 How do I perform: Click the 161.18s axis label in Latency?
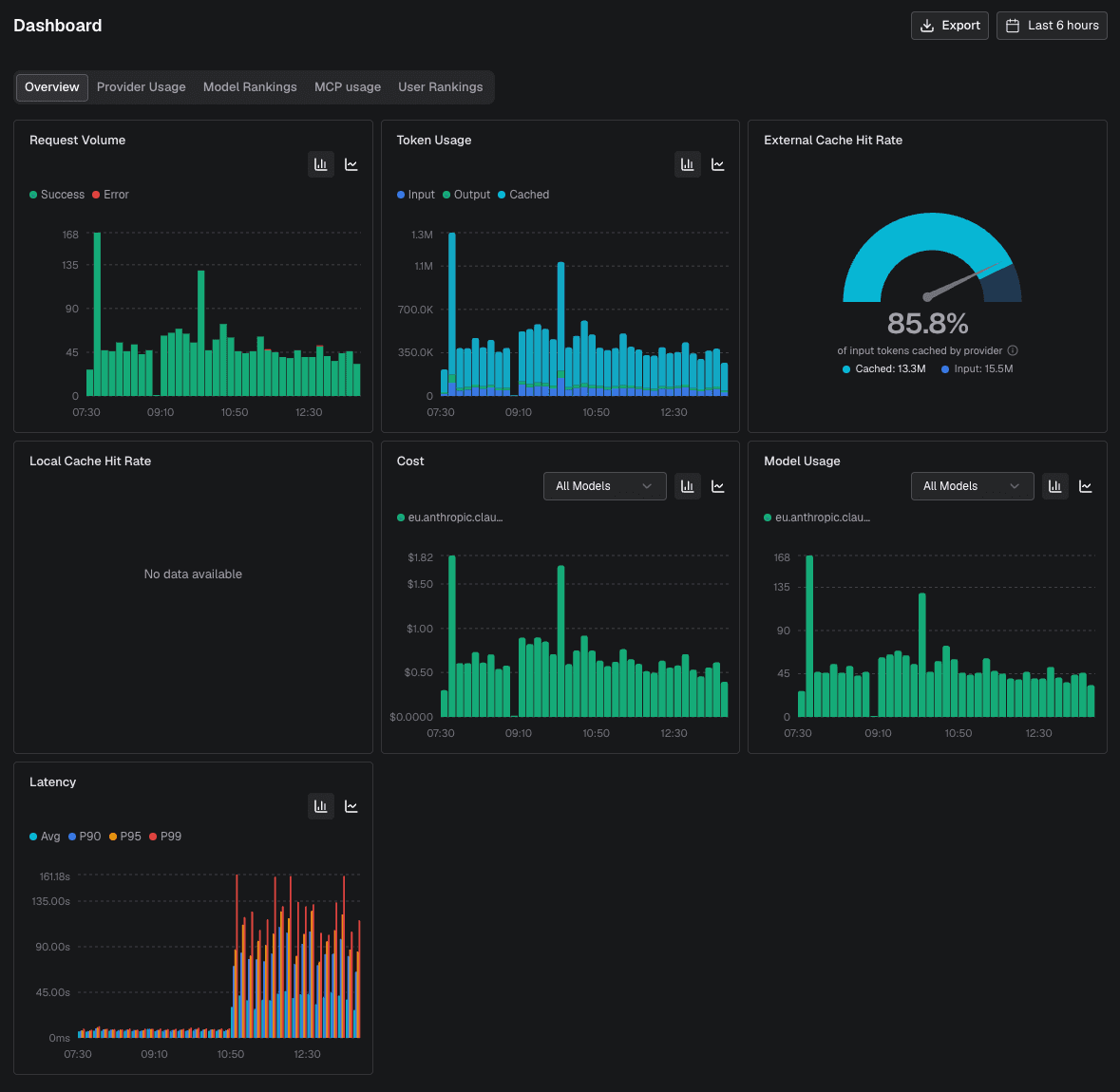click(x=55, y=876)
